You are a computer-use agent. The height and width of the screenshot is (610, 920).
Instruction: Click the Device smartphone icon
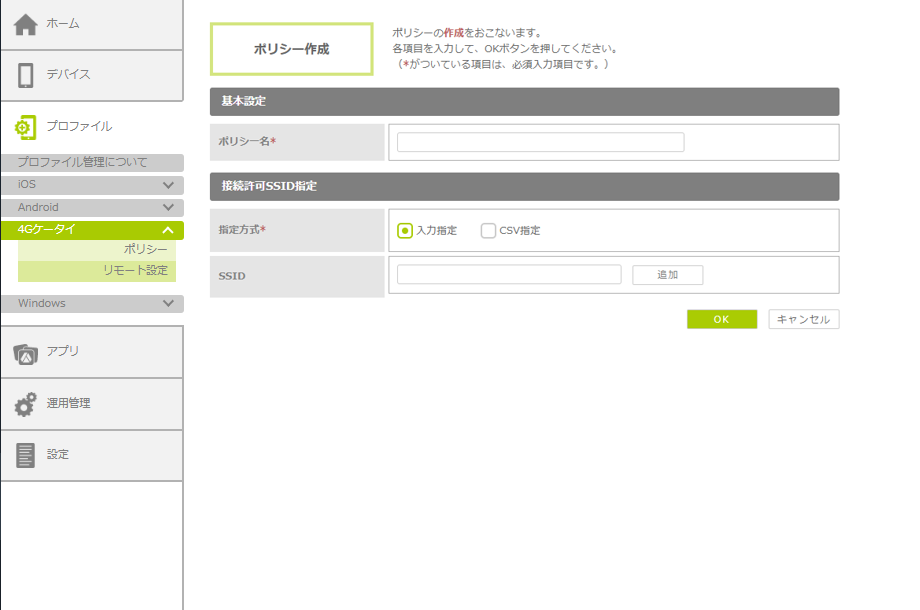[x=26, y=75]
